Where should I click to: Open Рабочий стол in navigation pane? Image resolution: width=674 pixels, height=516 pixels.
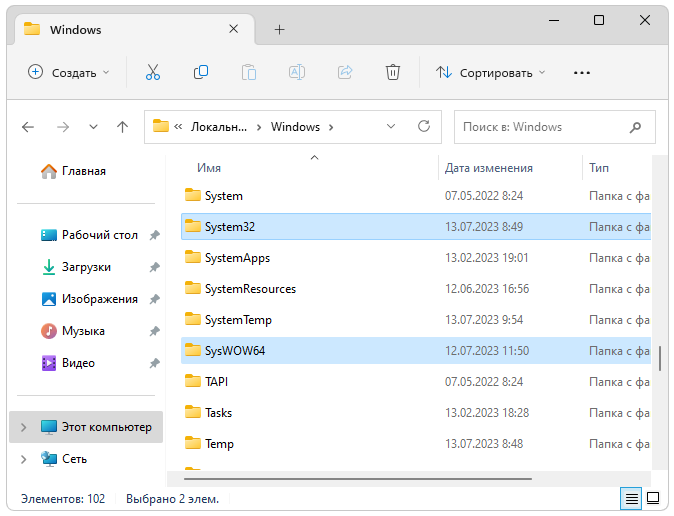pyautogui.click(x=99, y=235)
